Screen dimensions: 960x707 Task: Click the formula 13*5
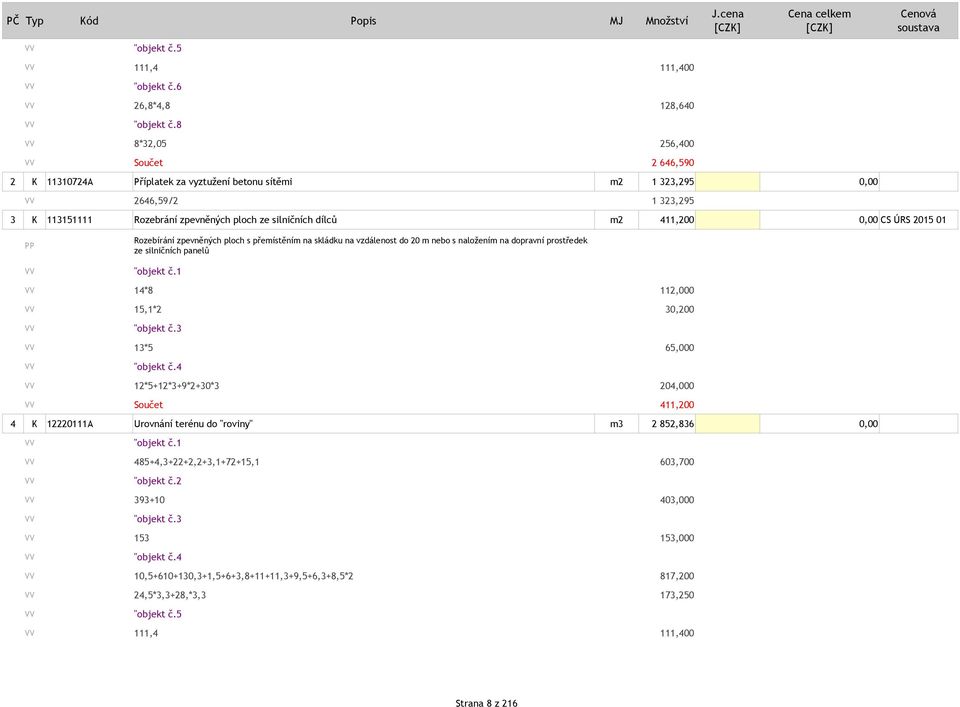(x=143, y=348)
